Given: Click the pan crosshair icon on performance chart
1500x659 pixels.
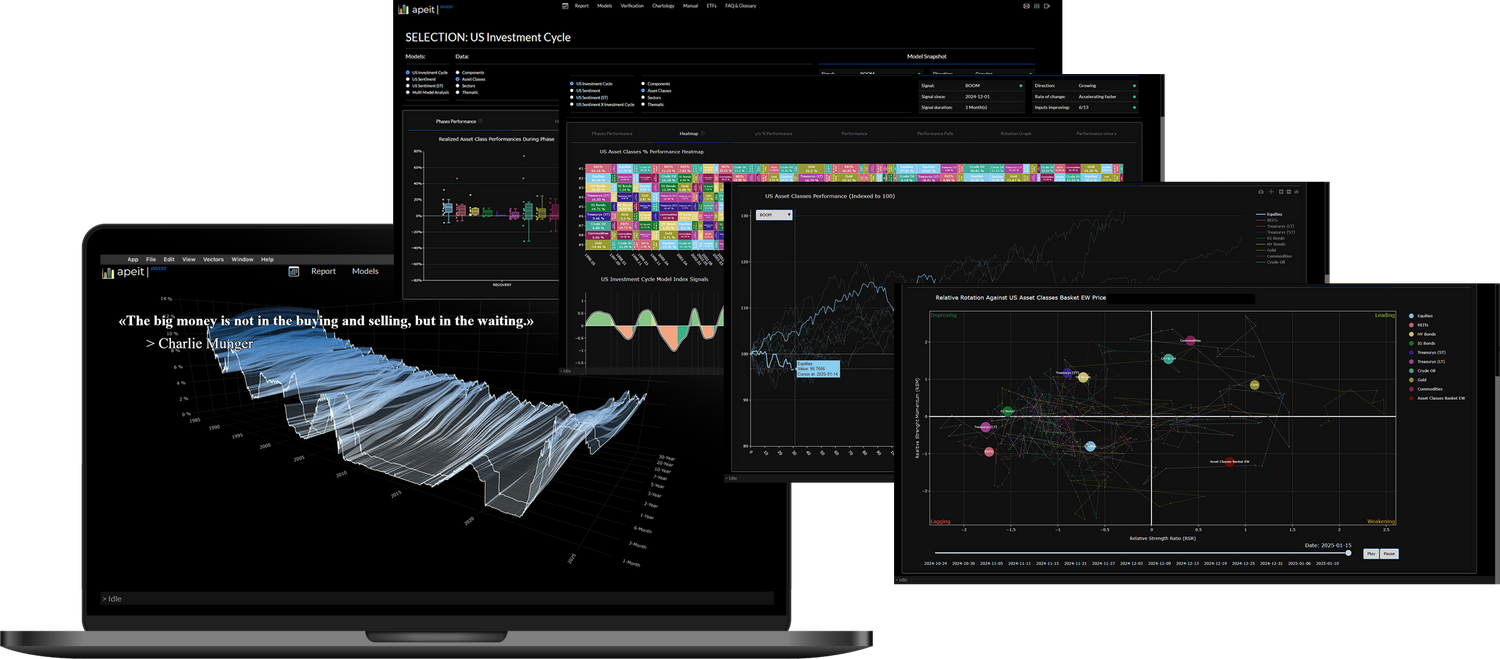Looking at the screenshot, I should coord(1272,191).
